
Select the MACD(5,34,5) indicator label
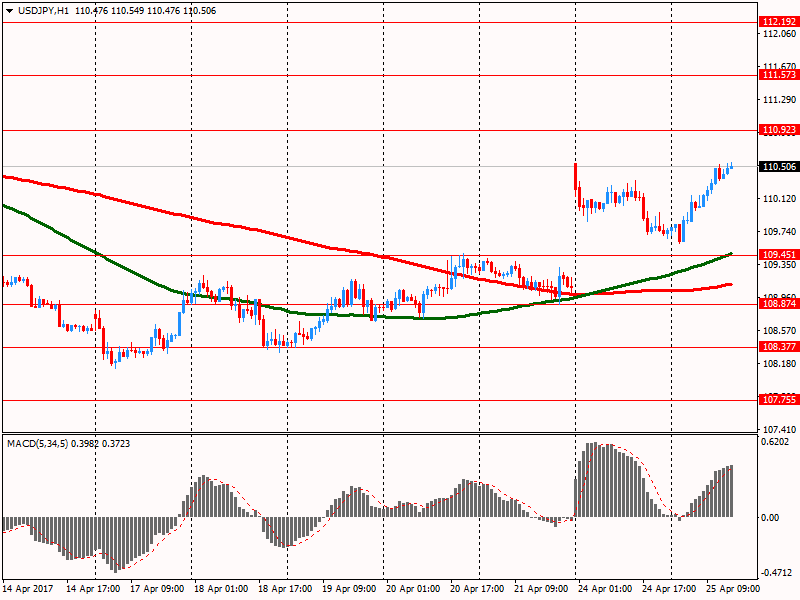[38, 444]
